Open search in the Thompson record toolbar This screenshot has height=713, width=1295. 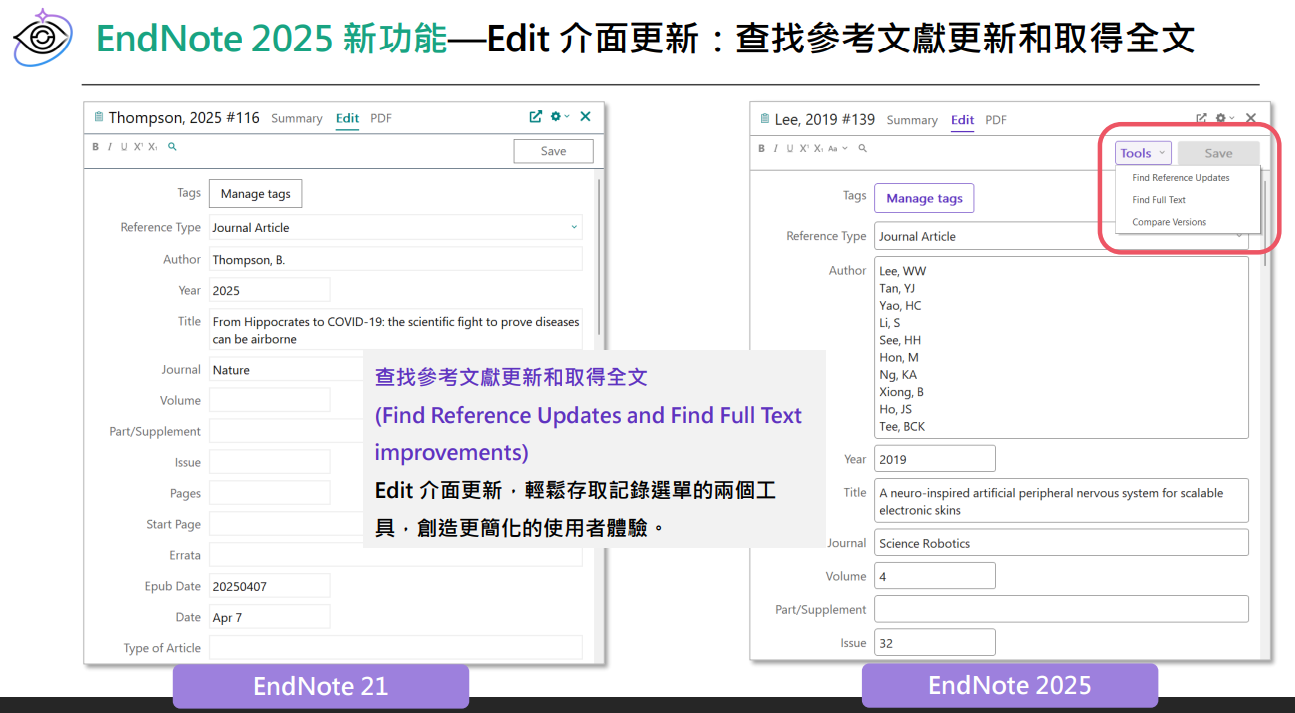pyautogui.click(x=173, y=145)
